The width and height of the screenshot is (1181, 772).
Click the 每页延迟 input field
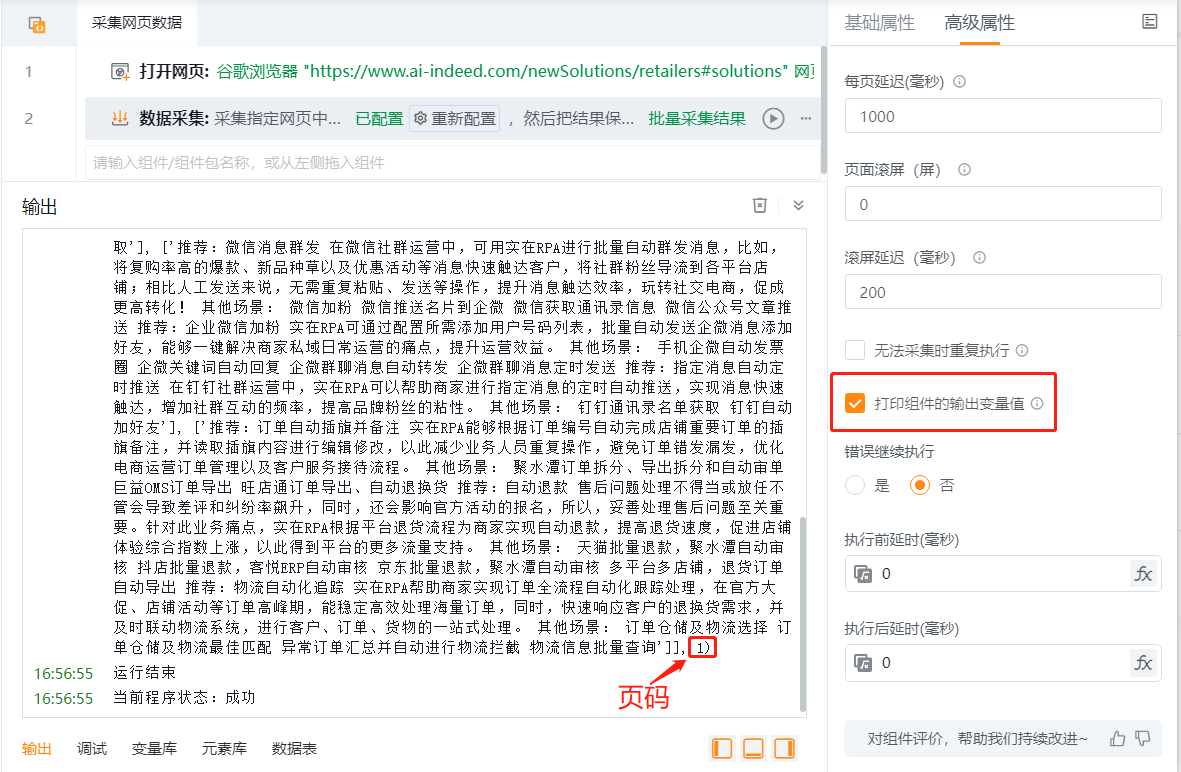pyautogui.click(x=1003, y=116)
